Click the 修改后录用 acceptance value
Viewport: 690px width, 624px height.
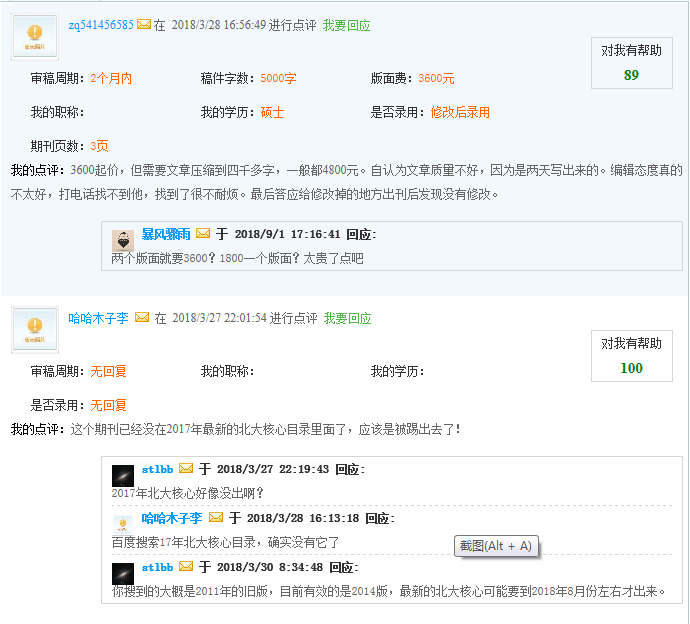460,112
